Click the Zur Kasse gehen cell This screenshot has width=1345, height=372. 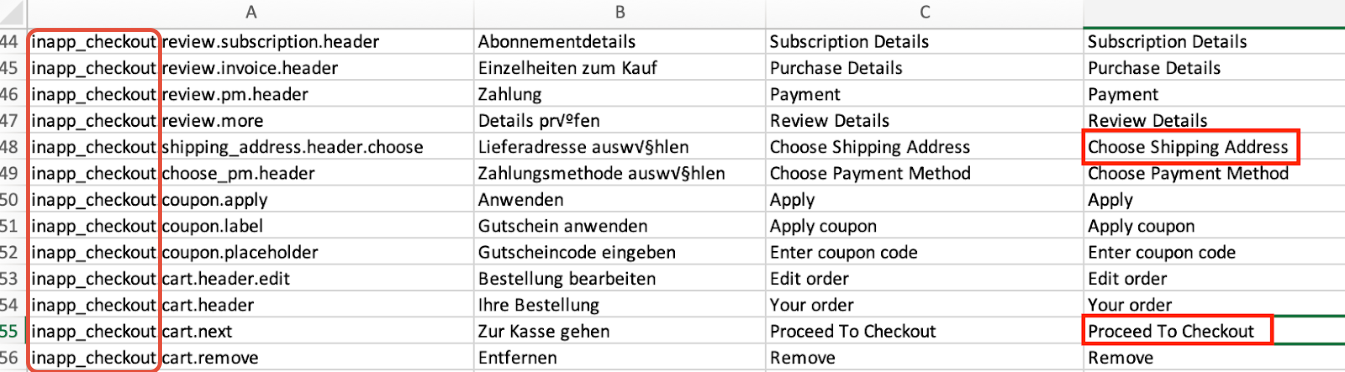(620, 331)
